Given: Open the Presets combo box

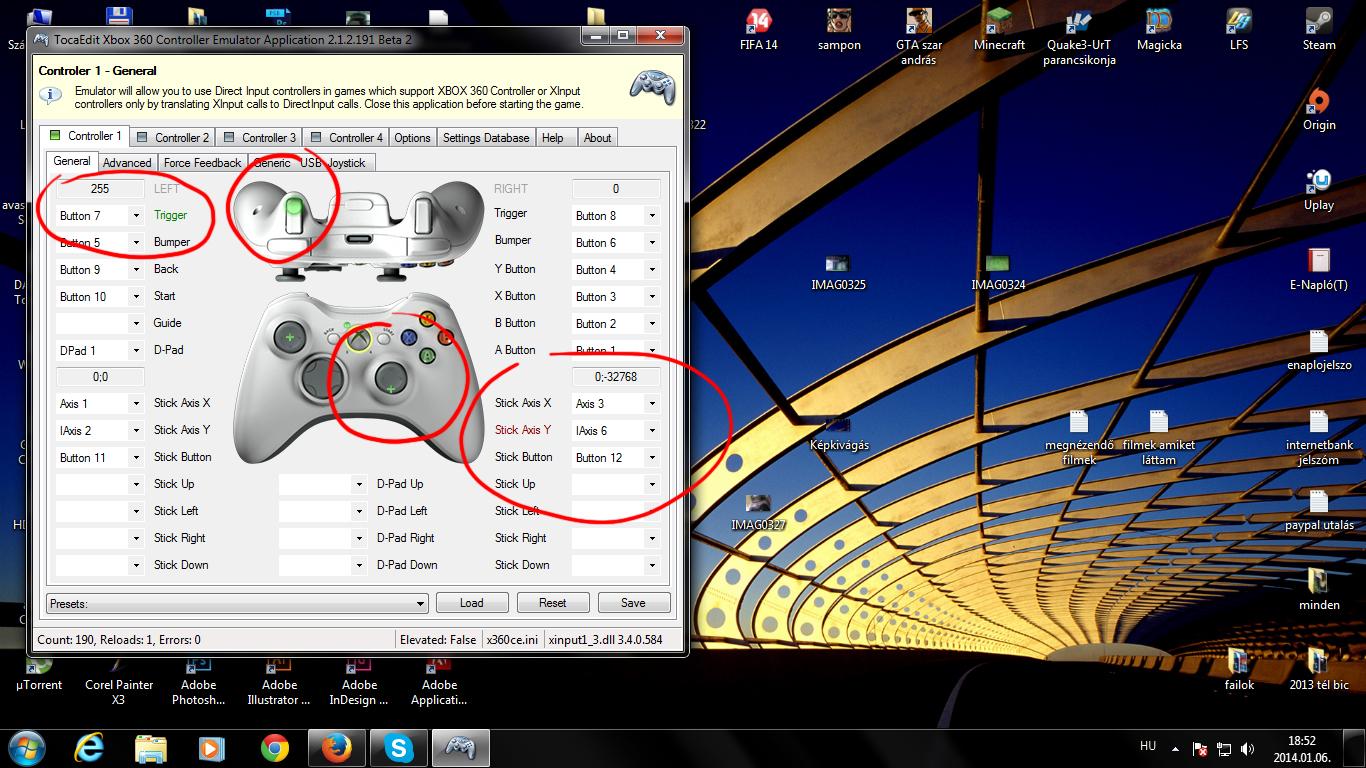Looking at the screenshot, I should tap(238, 603).
